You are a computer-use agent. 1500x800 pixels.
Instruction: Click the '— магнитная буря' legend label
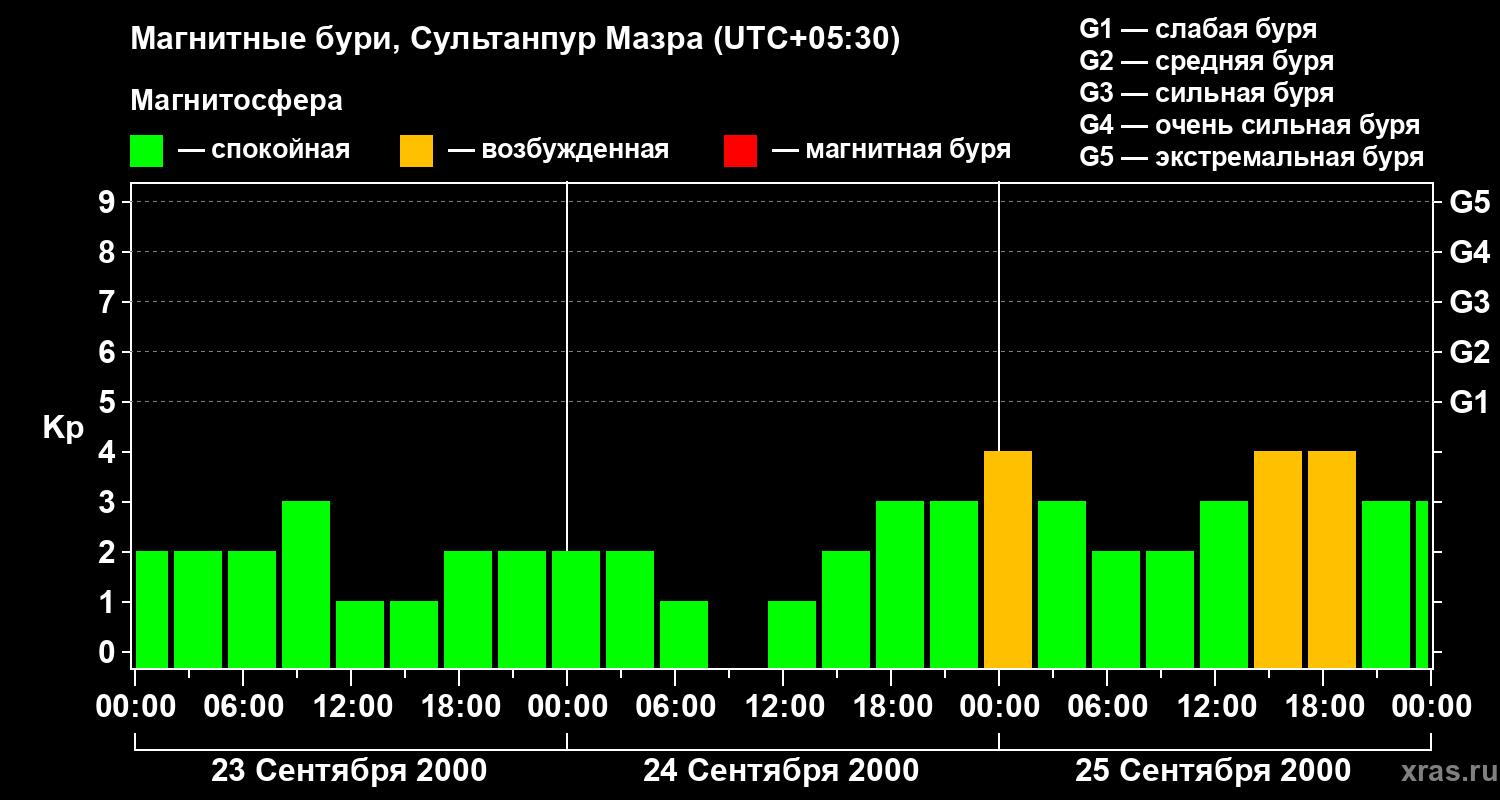coord(892,150)
